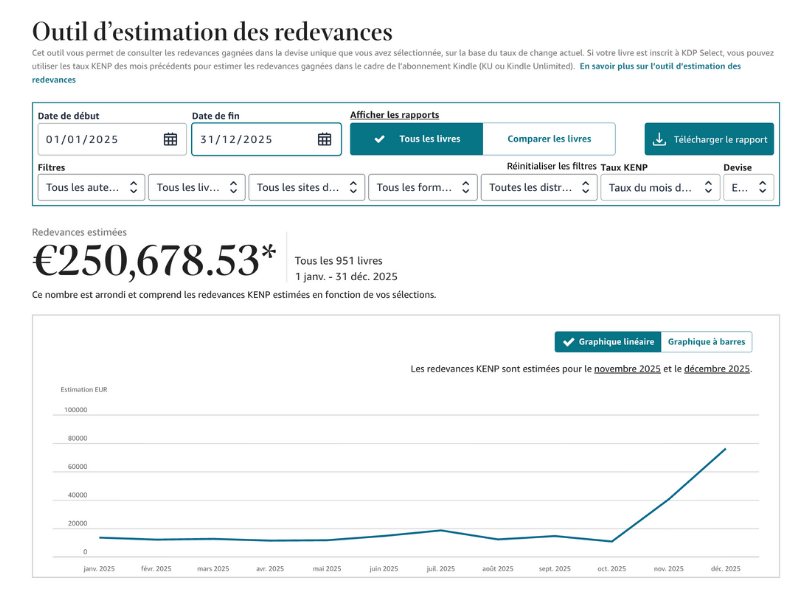Open the start date calendar icon
The image size is (800, 600).
point(171,139)
